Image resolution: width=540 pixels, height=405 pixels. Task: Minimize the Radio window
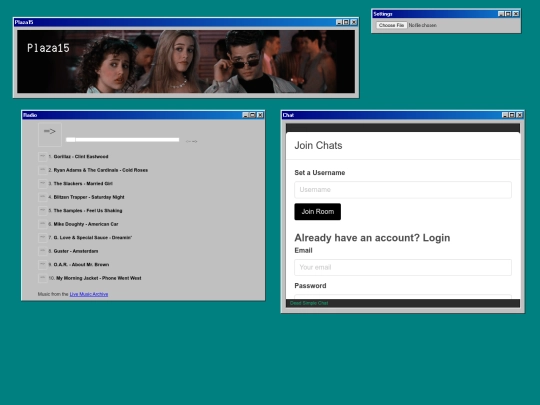(x=246, y=115)
